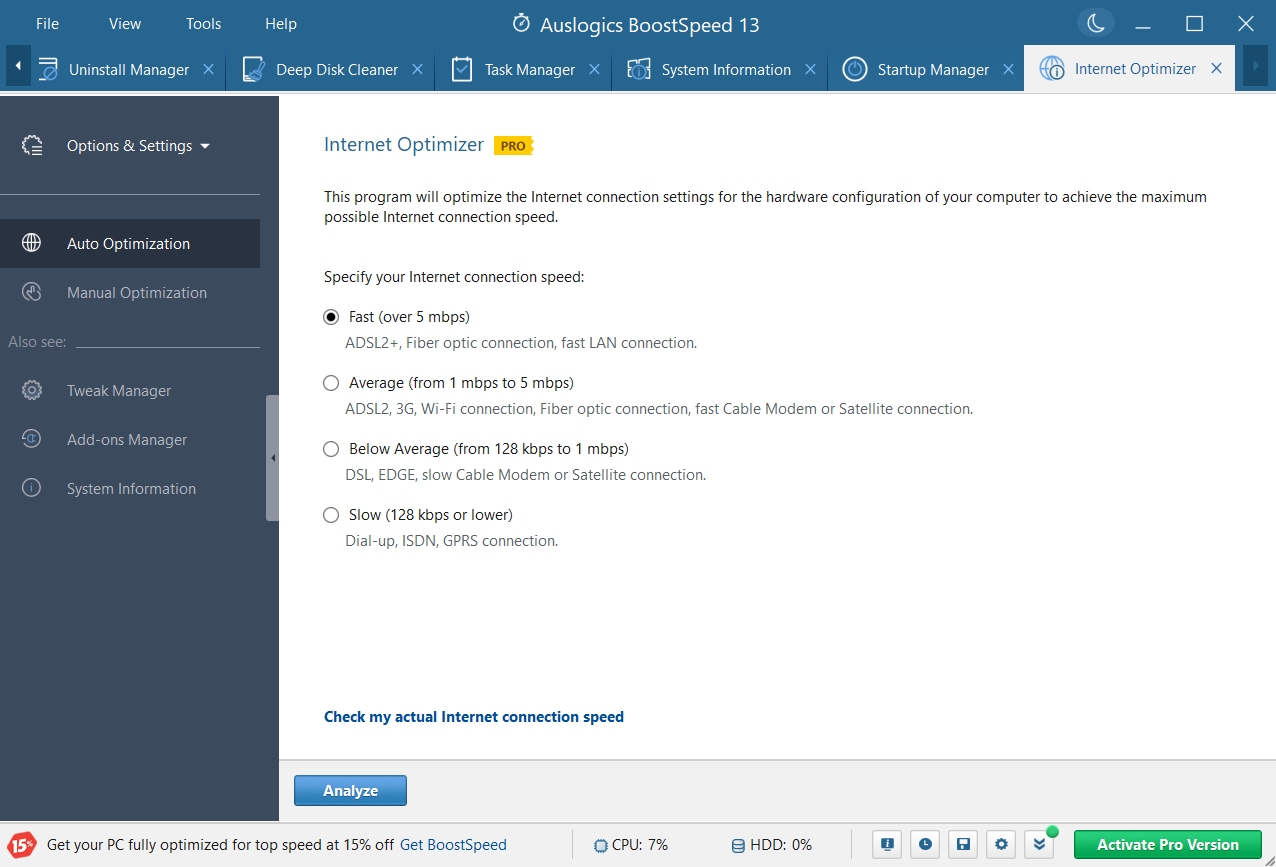This screenshot has height=867, width=1276.
Task: Open the scheduler clock icon in status bar
Action: click(925, 844)
